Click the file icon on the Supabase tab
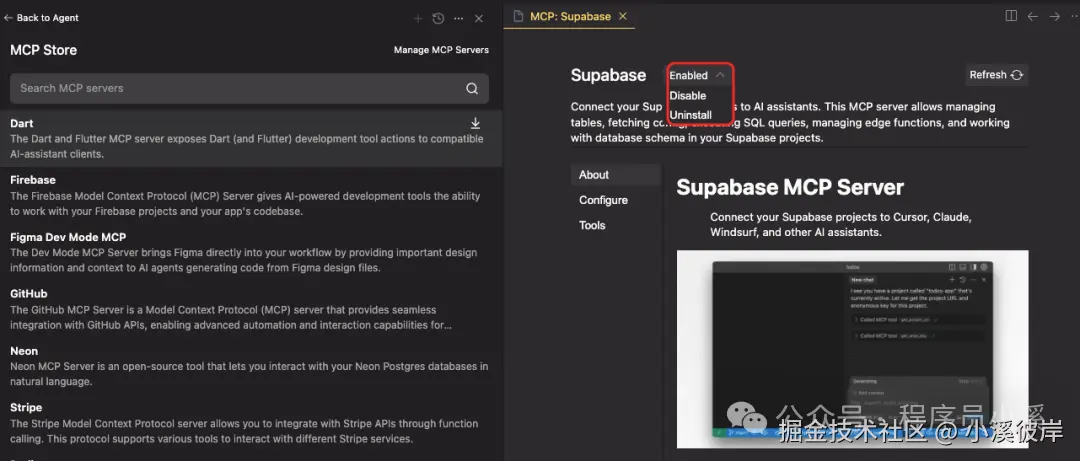Screen dimensions: 1080x461 518,16
